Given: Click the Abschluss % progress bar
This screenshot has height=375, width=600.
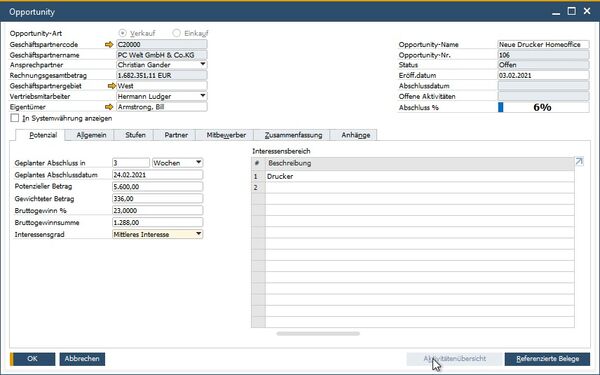Looking at the screenshot, I should click(543, 108).
